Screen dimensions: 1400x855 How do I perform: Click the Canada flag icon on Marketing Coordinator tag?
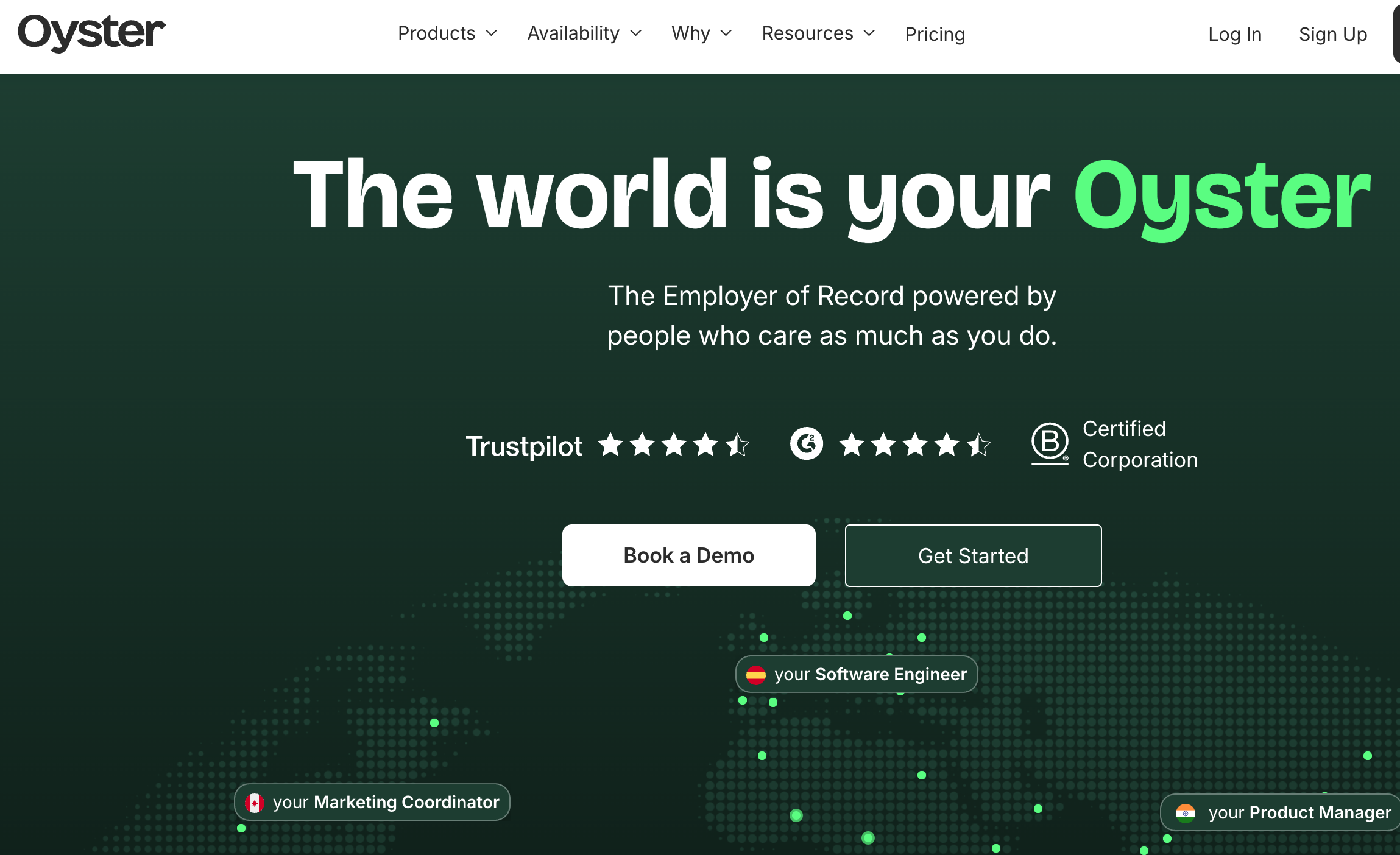pos(254,803)
